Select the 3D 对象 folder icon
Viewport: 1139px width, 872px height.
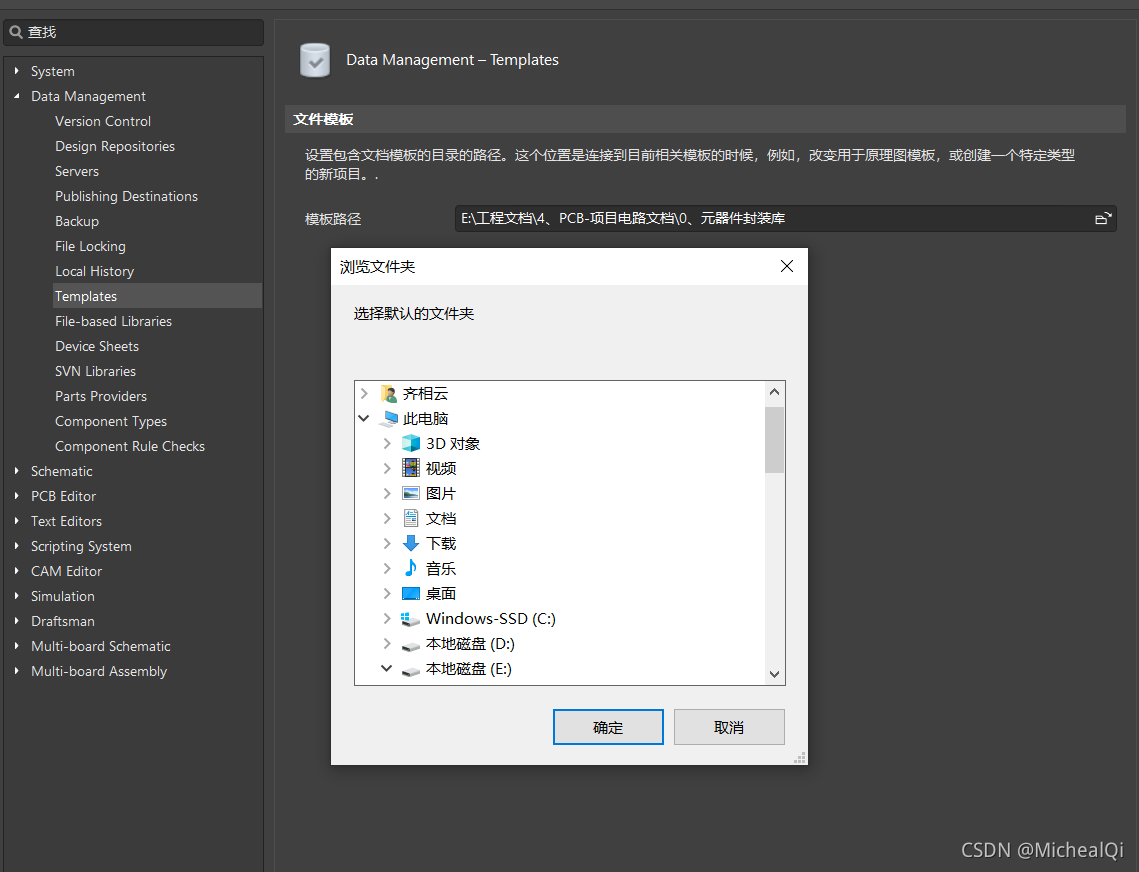(411, 443)
